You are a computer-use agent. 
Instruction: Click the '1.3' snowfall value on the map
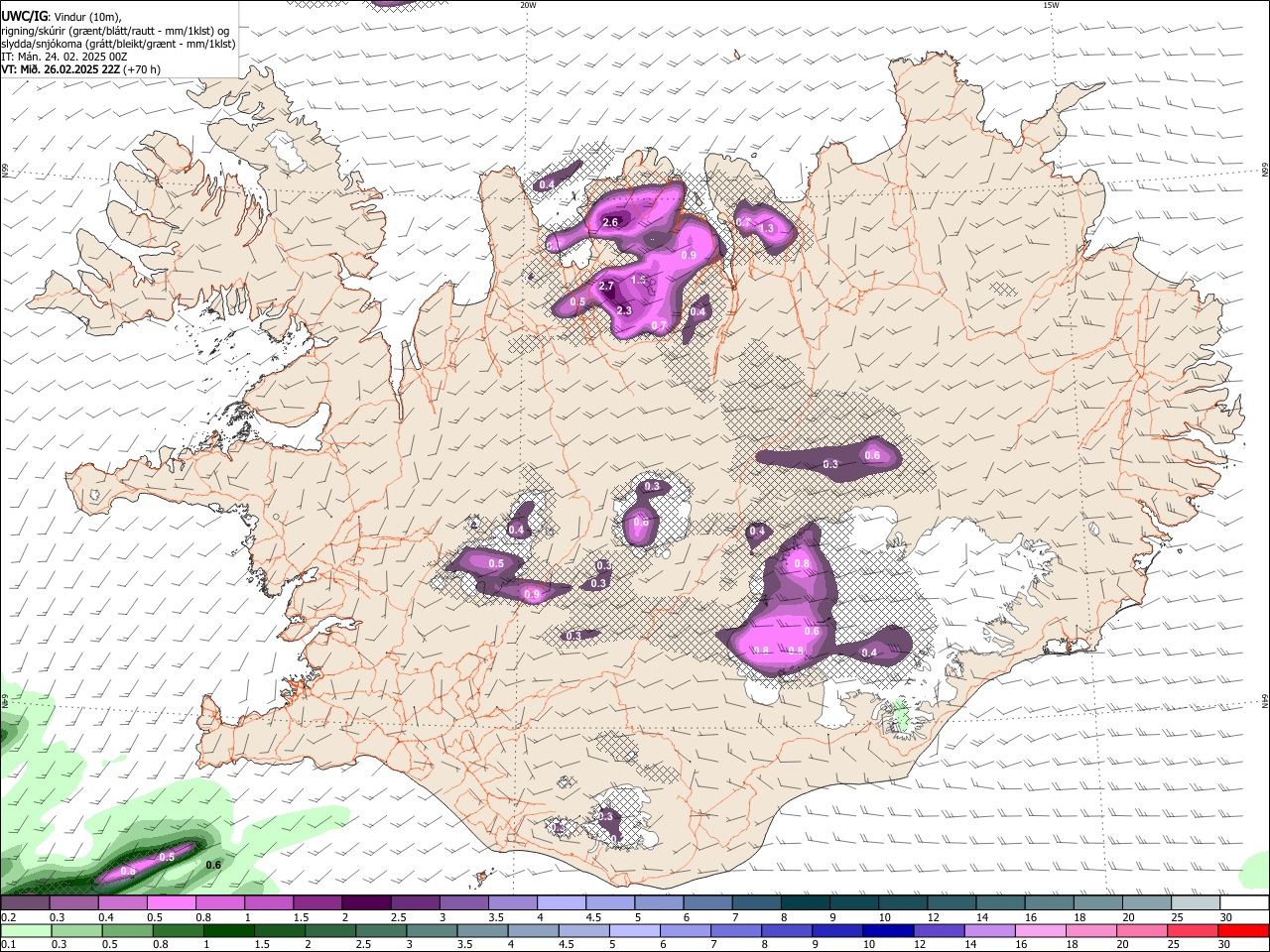[x=766, y=229]
